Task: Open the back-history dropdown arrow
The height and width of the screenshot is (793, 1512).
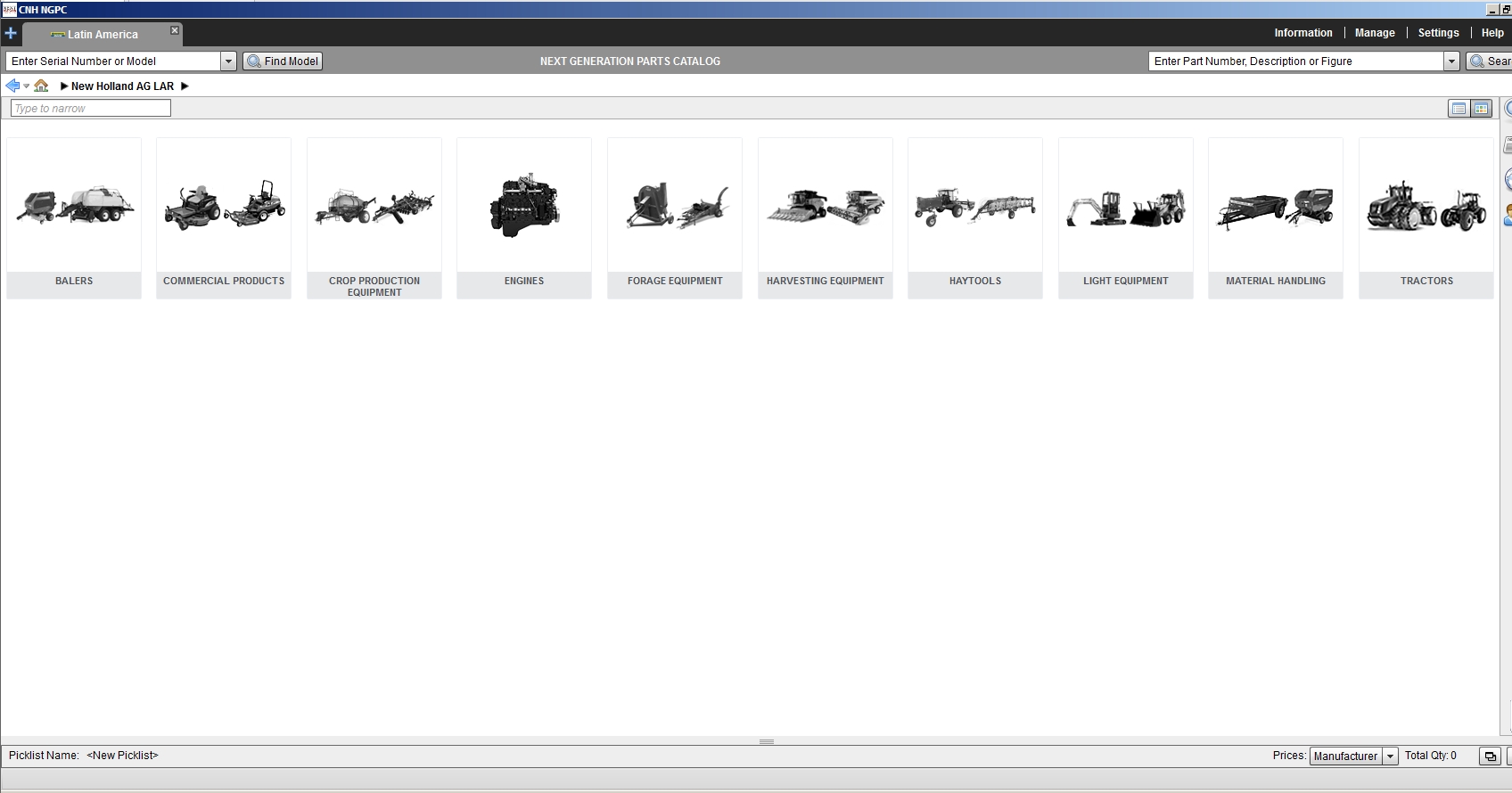Action: click(x=26, y=86)
